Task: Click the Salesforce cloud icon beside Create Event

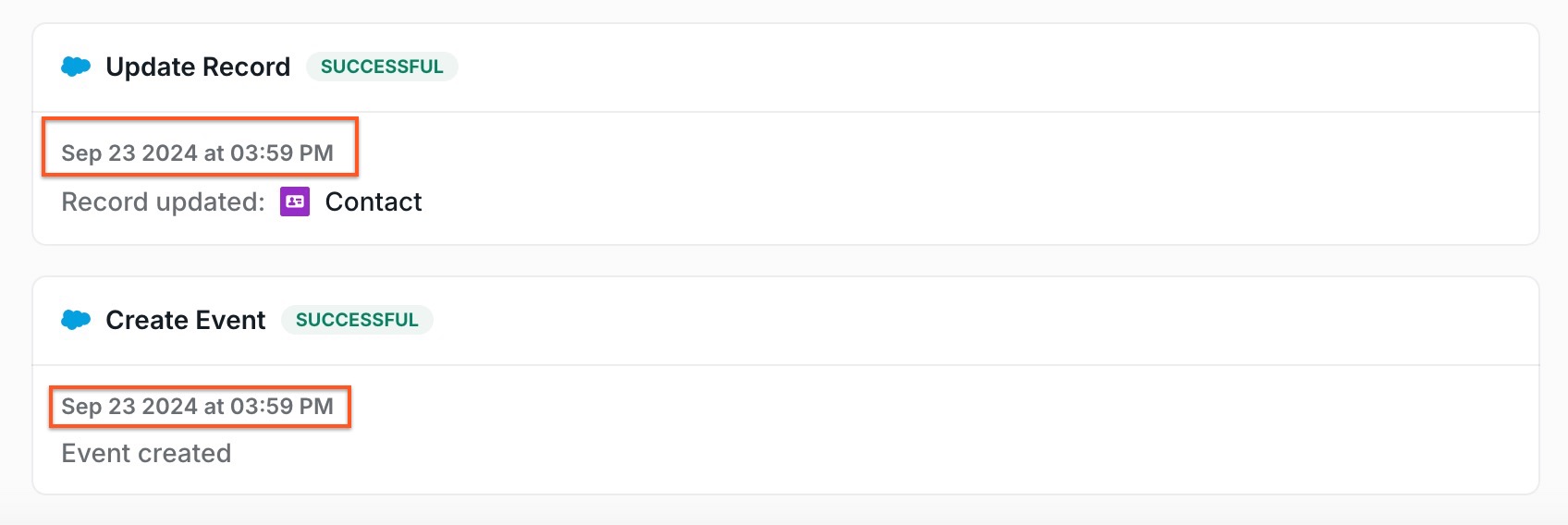Action: tap(76, 320)
